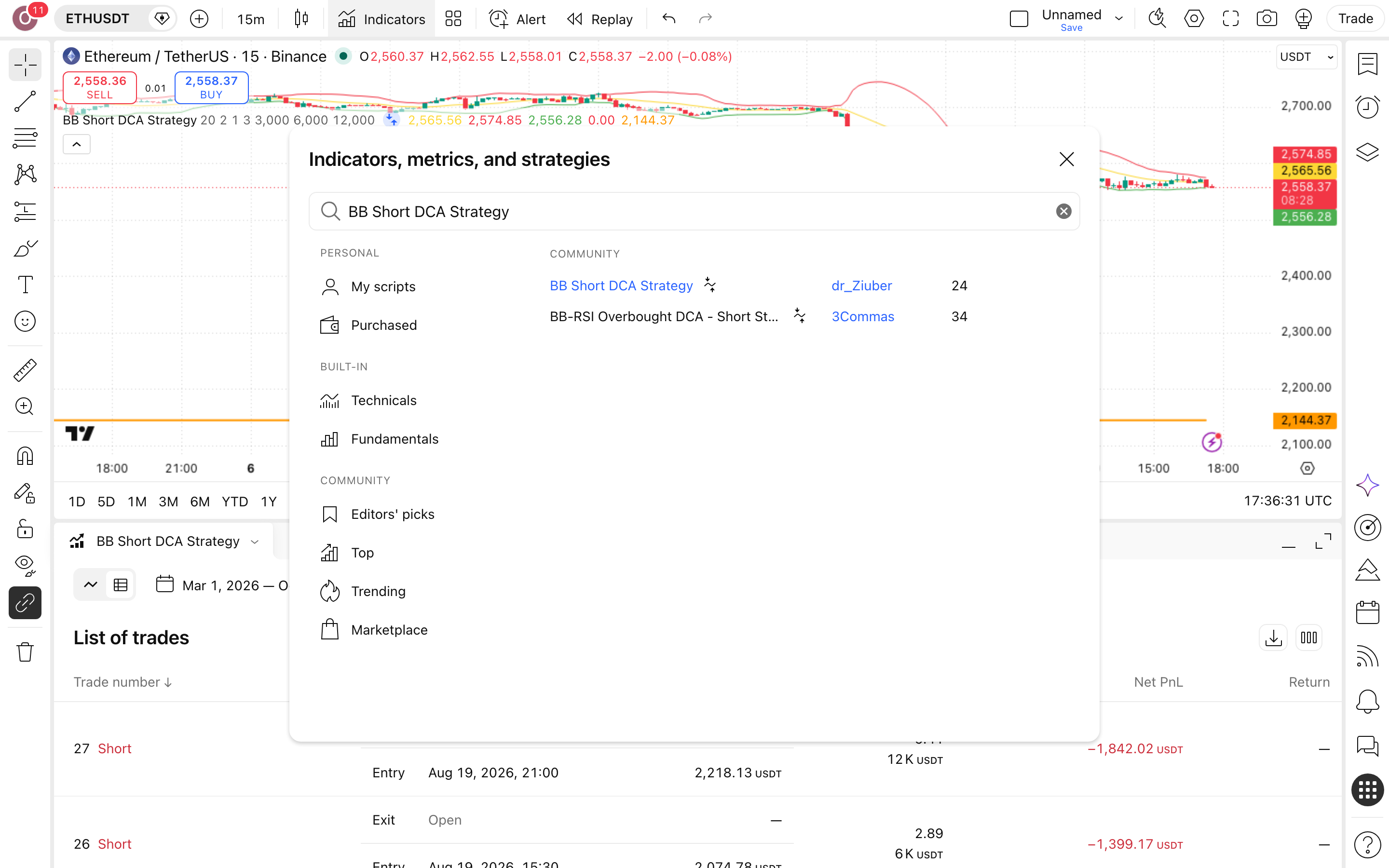Download the list of trades

(x=1273, y=638)
